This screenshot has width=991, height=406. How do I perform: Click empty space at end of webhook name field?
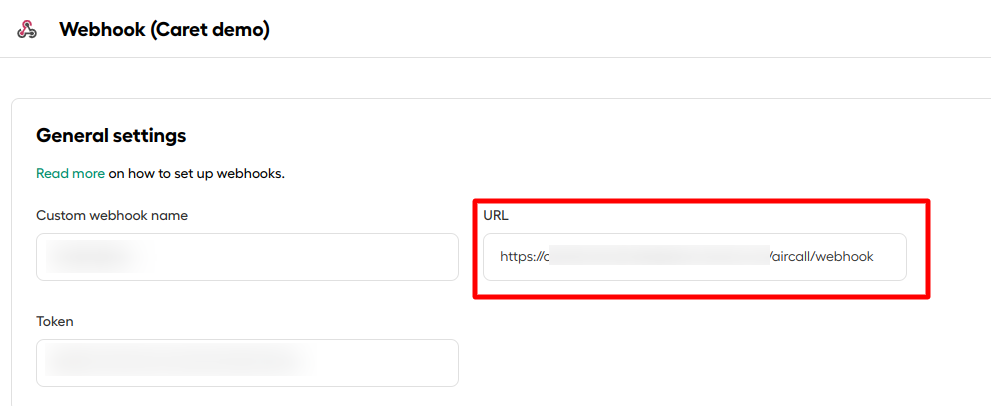307,257
